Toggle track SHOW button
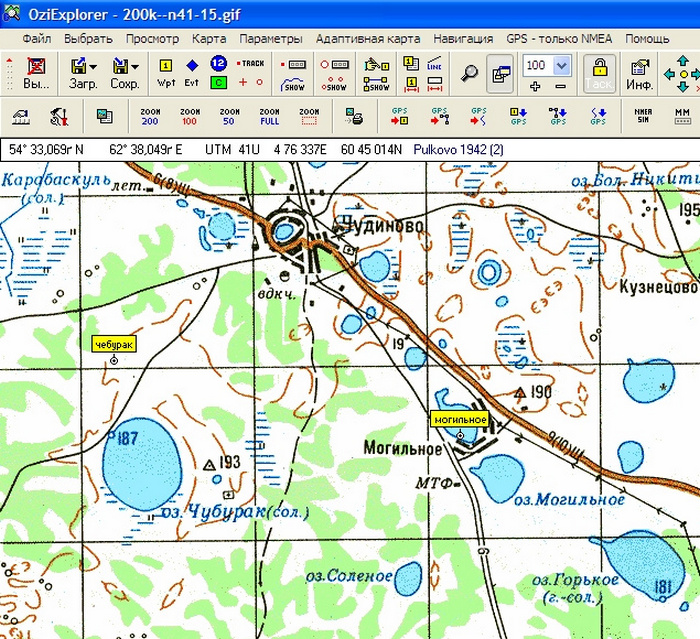 click(x=293, y=84)
